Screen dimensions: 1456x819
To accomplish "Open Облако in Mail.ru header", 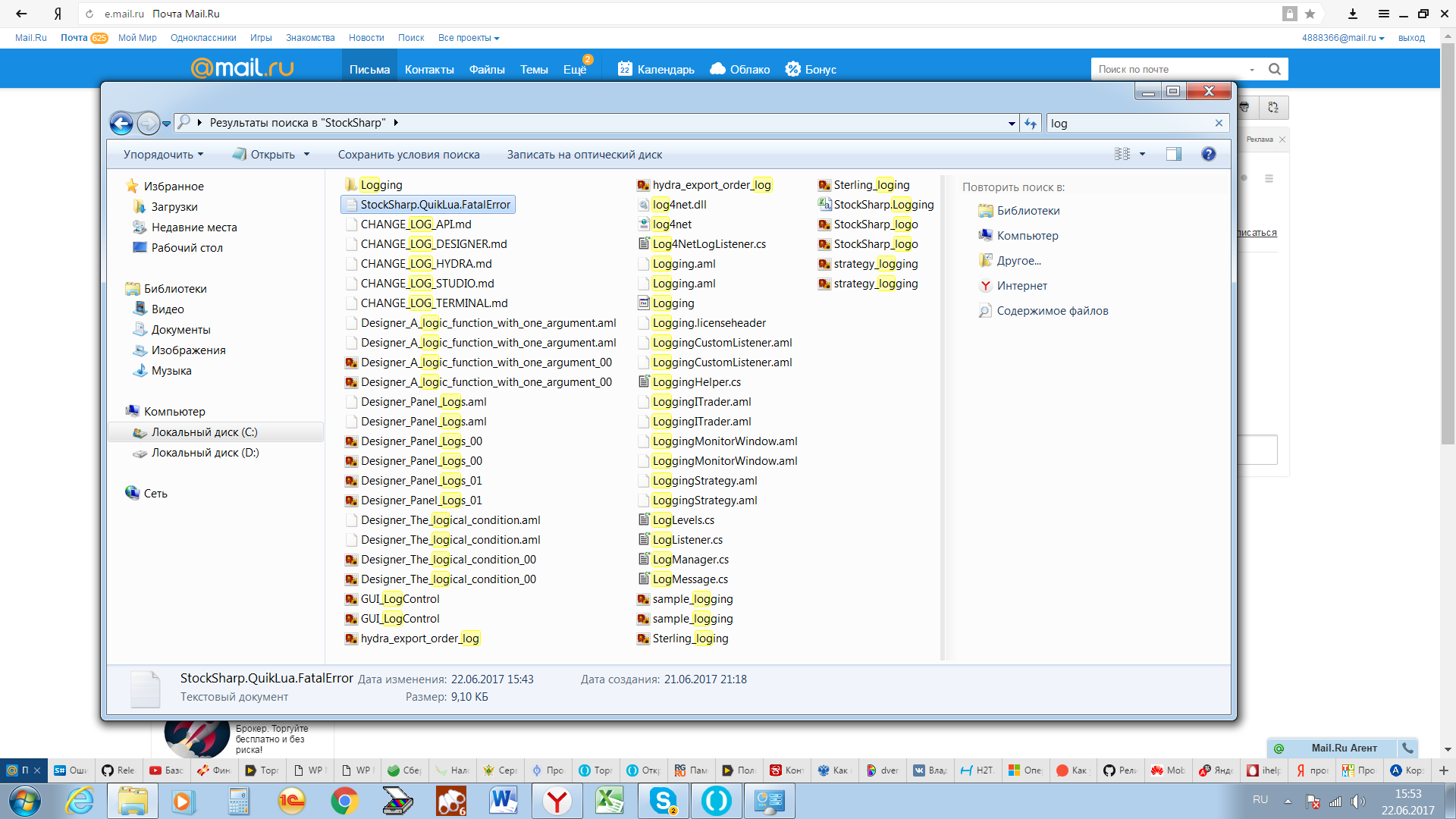I will (740, 69).
